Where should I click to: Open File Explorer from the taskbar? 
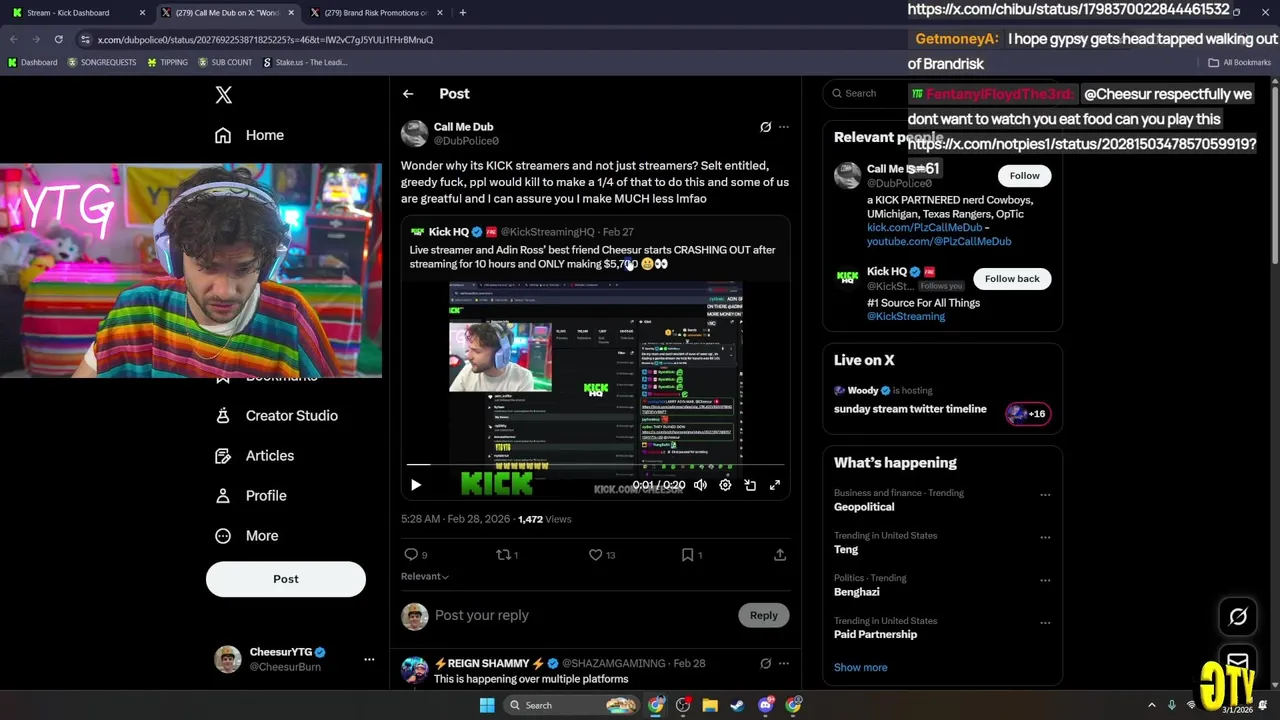(x=710, y=705)
